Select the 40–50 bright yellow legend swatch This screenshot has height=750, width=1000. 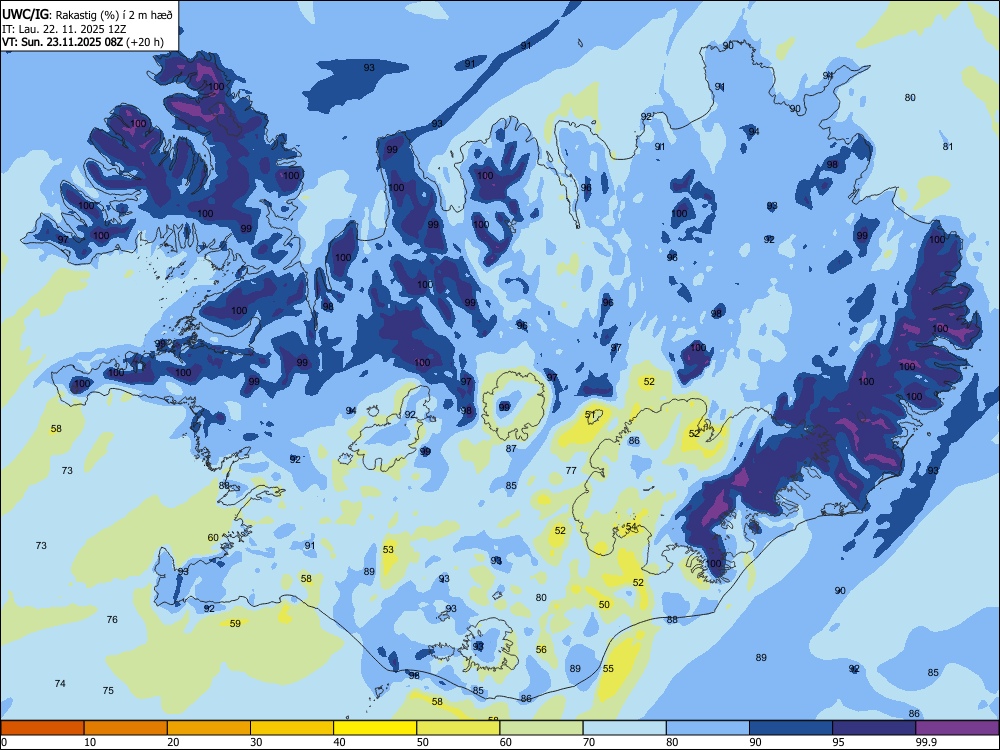[x=375, y=728]
